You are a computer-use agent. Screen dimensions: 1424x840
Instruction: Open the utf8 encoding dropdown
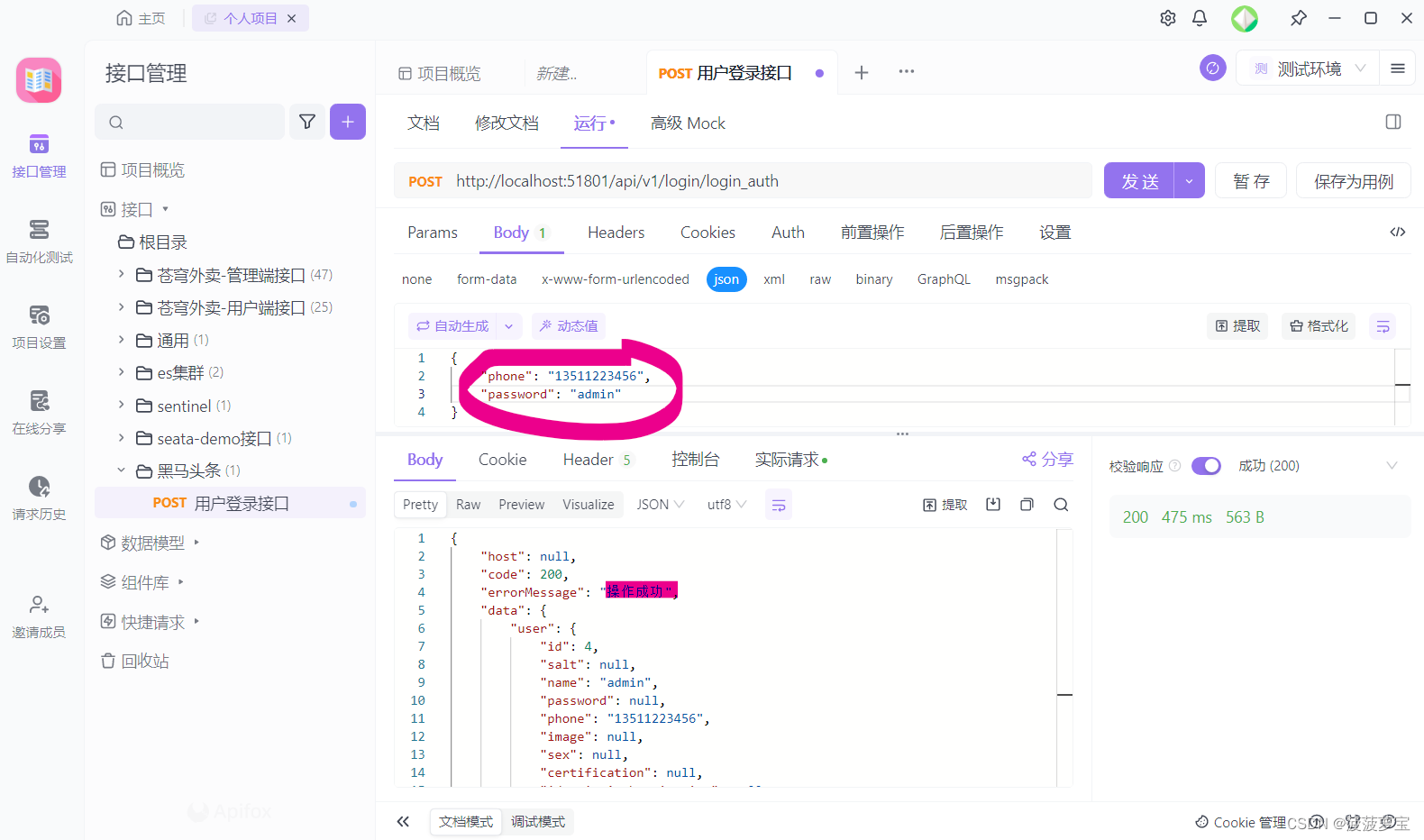coord(726,505)
